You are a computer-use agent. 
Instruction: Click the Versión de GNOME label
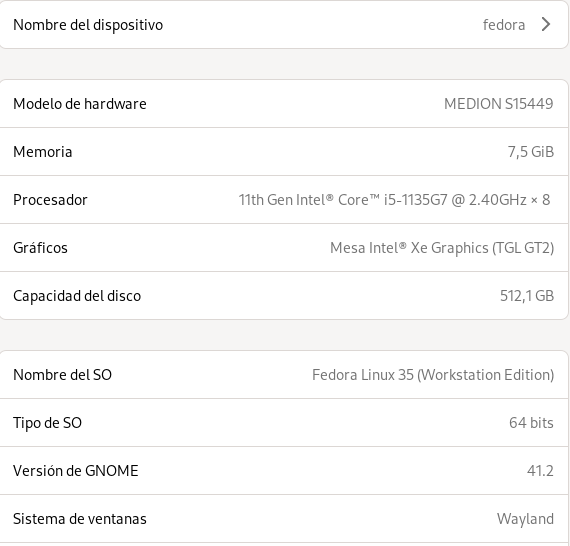(x=76, y=471)
